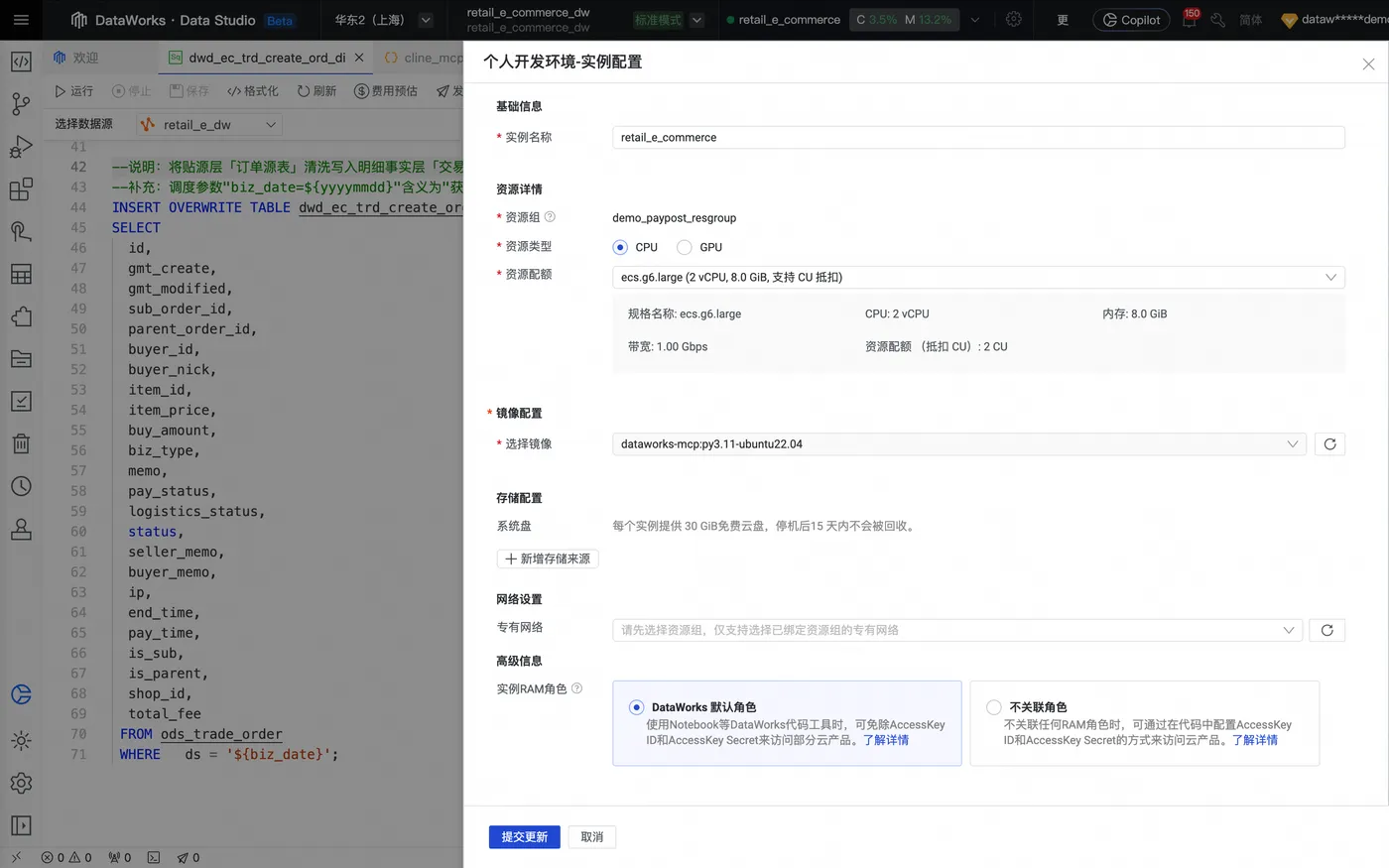
Task: Refresh the 专有网络 VPC list
Action: [x=1326, y=630]
